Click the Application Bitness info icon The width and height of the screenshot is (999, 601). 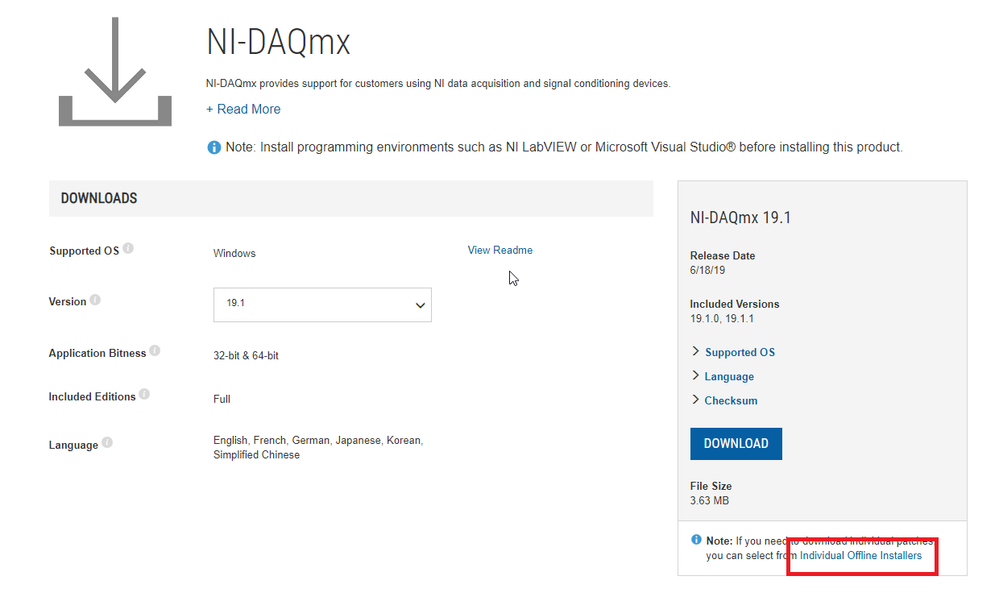pyautogui.click(x=155, y=352)
